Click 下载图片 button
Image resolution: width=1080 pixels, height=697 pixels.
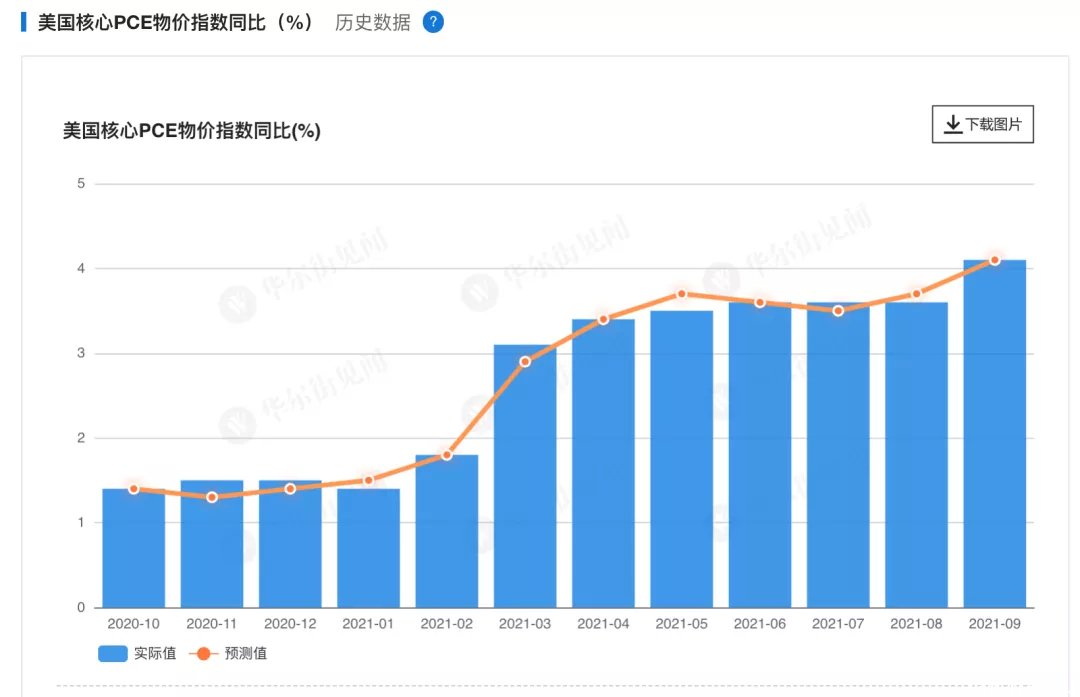(x=982, y=124)
